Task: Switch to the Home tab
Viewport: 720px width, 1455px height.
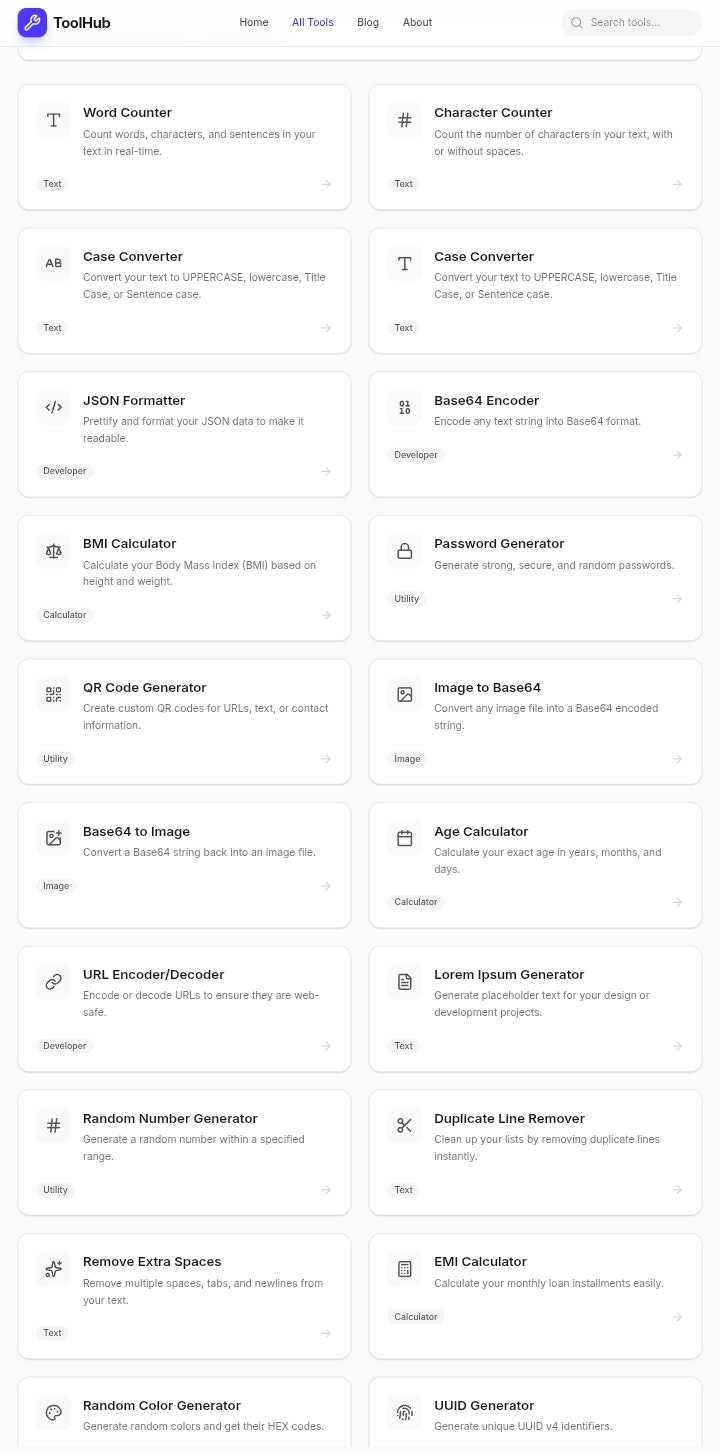Action: click(253, 22)
